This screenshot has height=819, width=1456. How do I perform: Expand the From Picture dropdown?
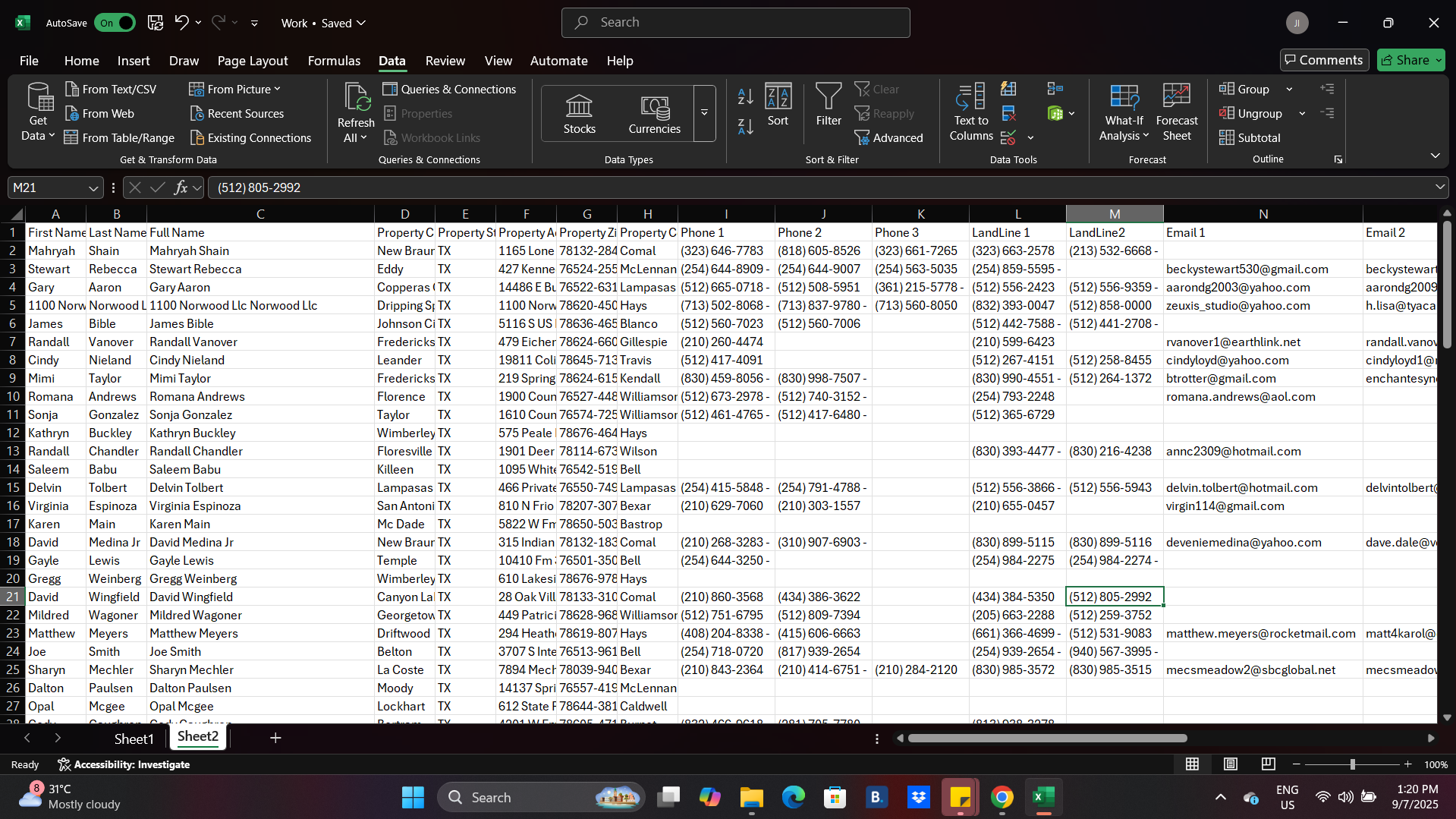tap(278, 90)
